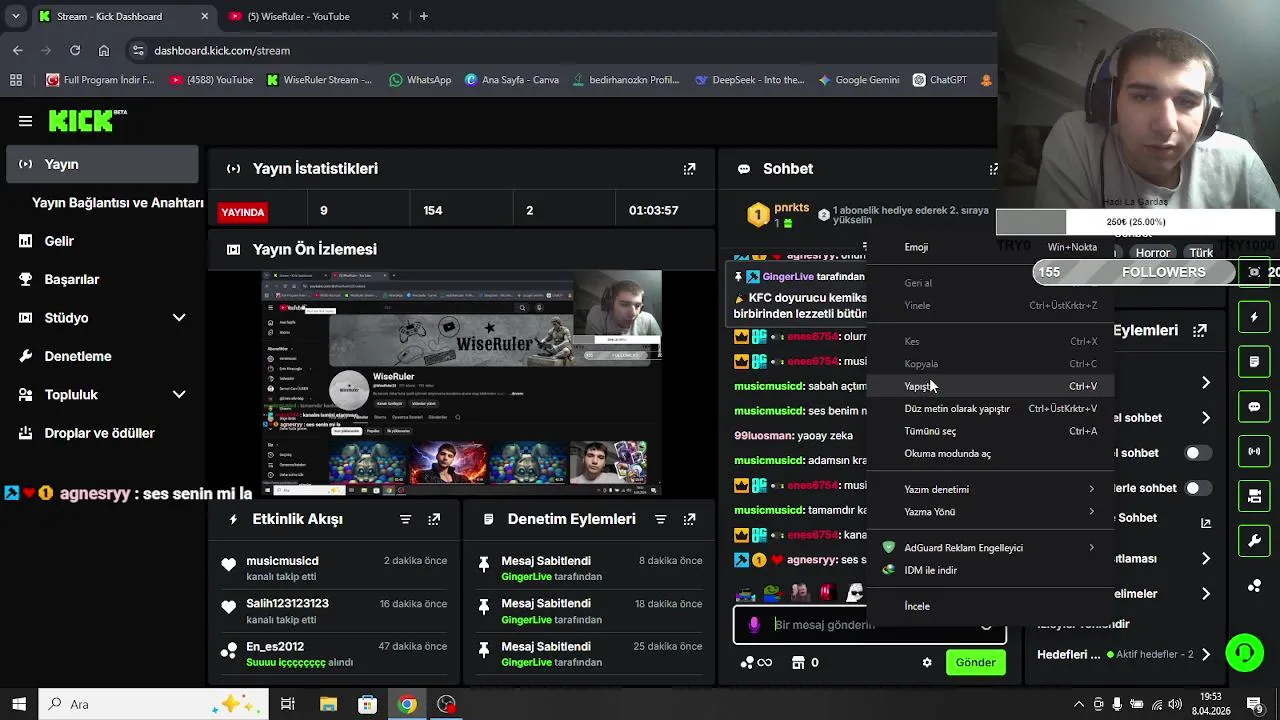Open the Yazma Yönü submenu
The height and width of the screenshot is (720, 1280).
tap(991, 512)
